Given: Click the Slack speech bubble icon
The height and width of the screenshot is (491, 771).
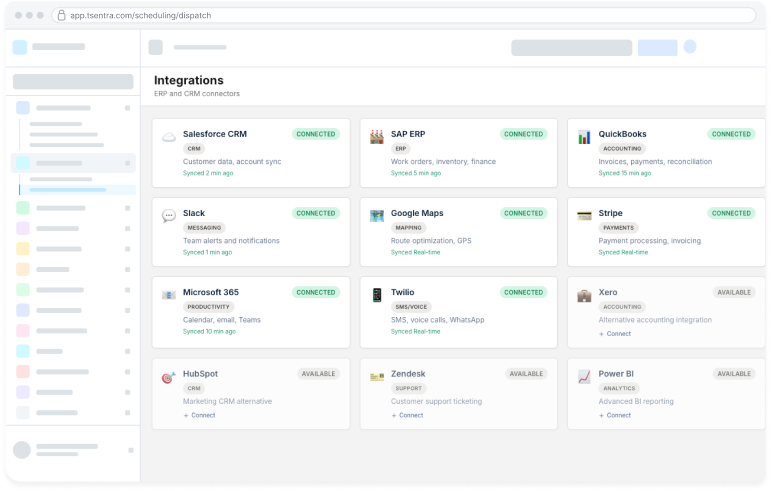Looking at the screenshot, I should 169,216.
